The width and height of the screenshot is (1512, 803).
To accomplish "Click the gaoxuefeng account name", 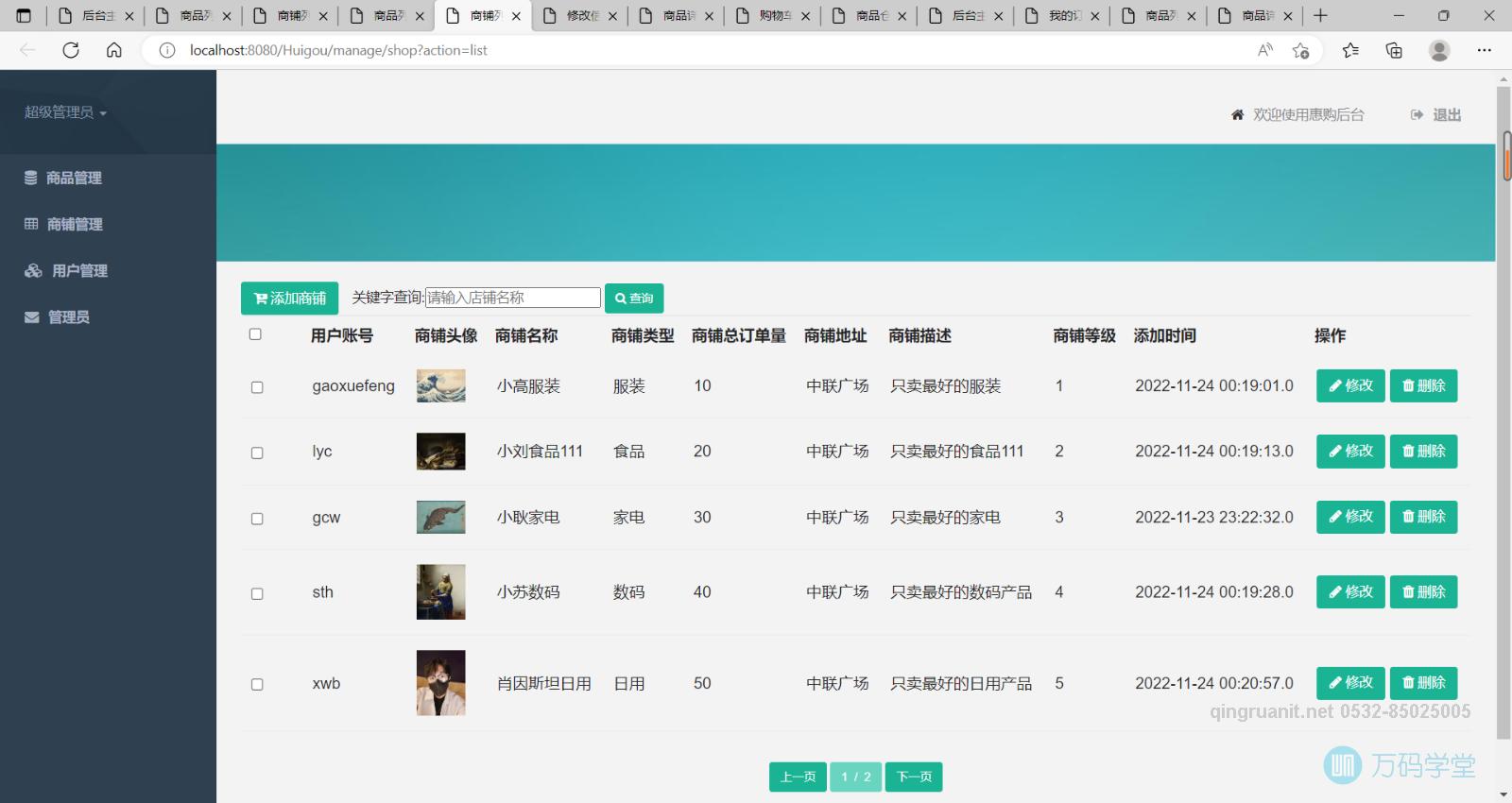I will [353, 386].
